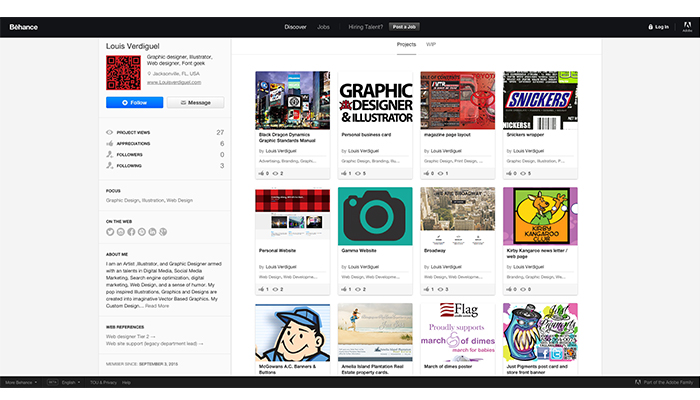
Task: Click Help in the footer
Action: pyautogui.click(x=126, y=383)
